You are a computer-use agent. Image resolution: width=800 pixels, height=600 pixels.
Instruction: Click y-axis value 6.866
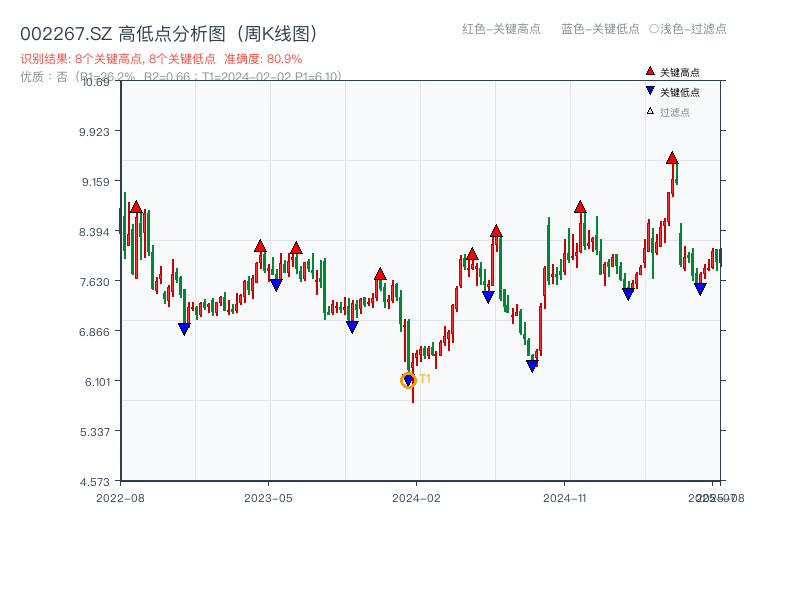(94, 332)
